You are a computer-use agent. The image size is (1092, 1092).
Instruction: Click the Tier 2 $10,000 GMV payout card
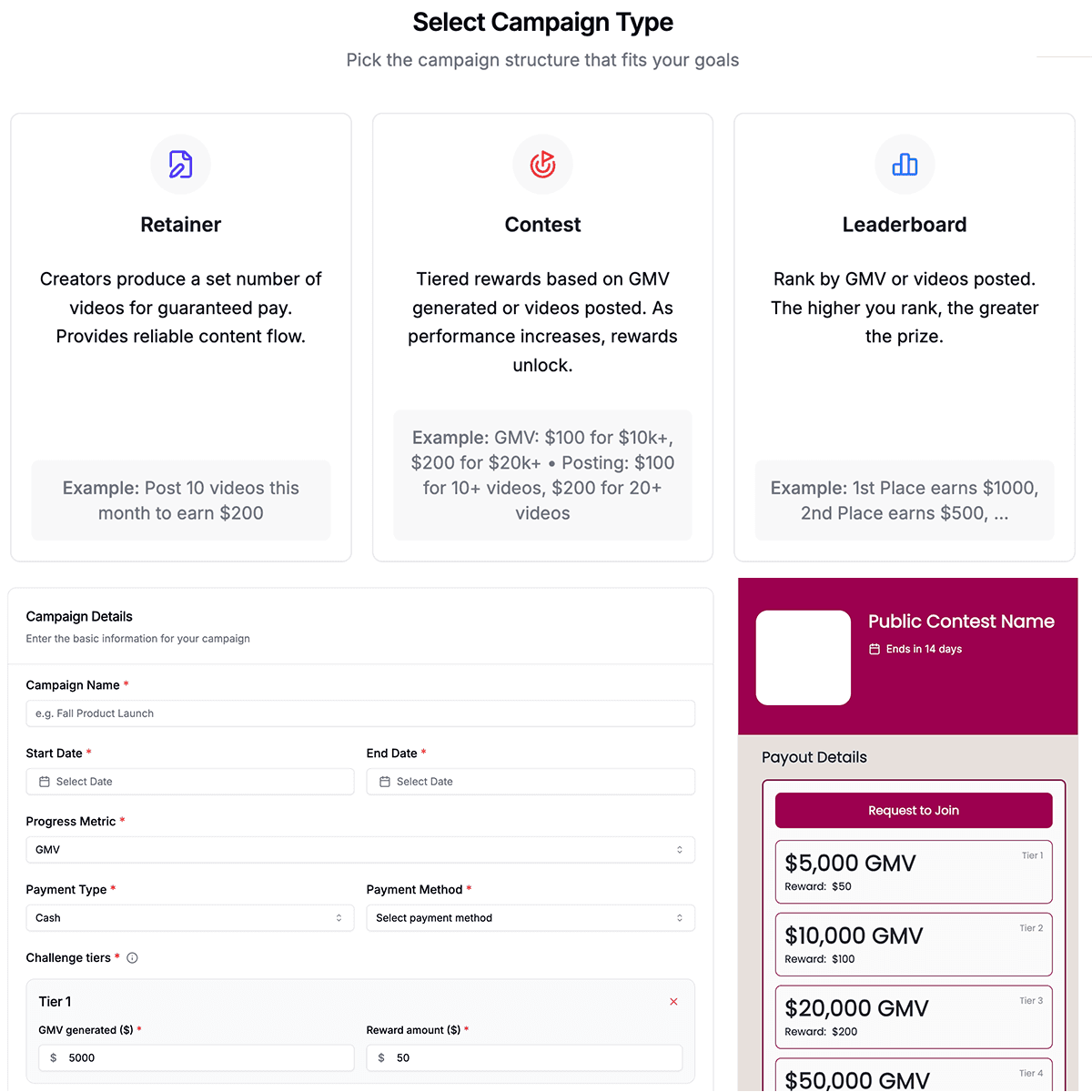[913, 944]
